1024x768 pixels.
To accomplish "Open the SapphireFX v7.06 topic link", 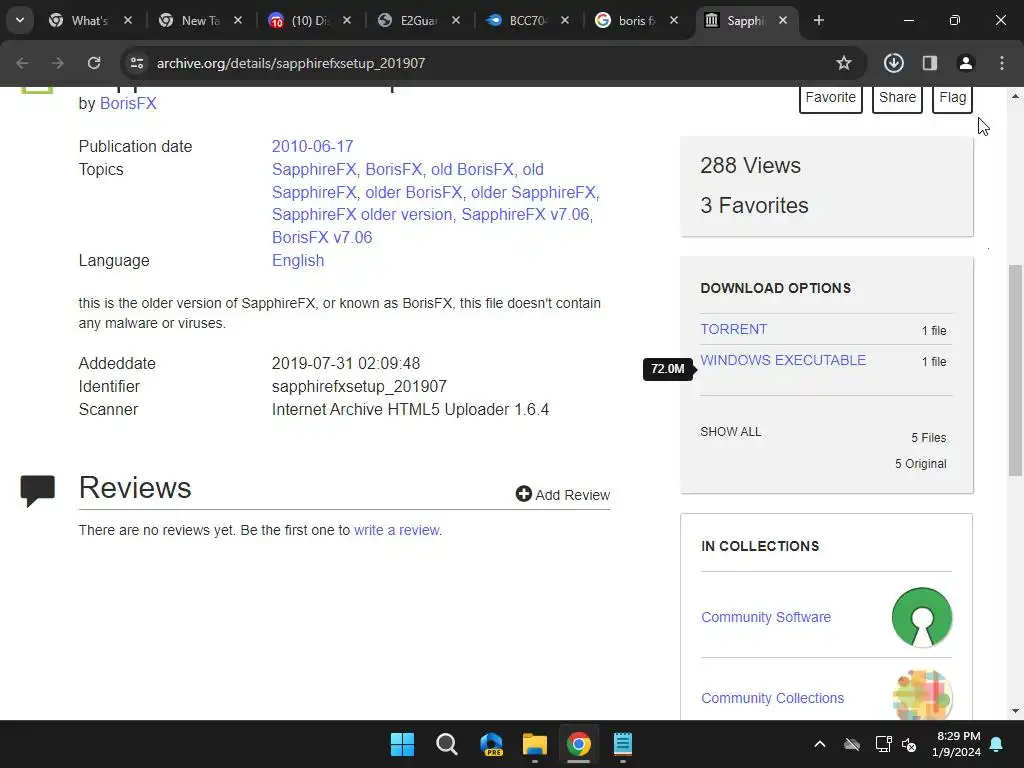I will point(525,214).
